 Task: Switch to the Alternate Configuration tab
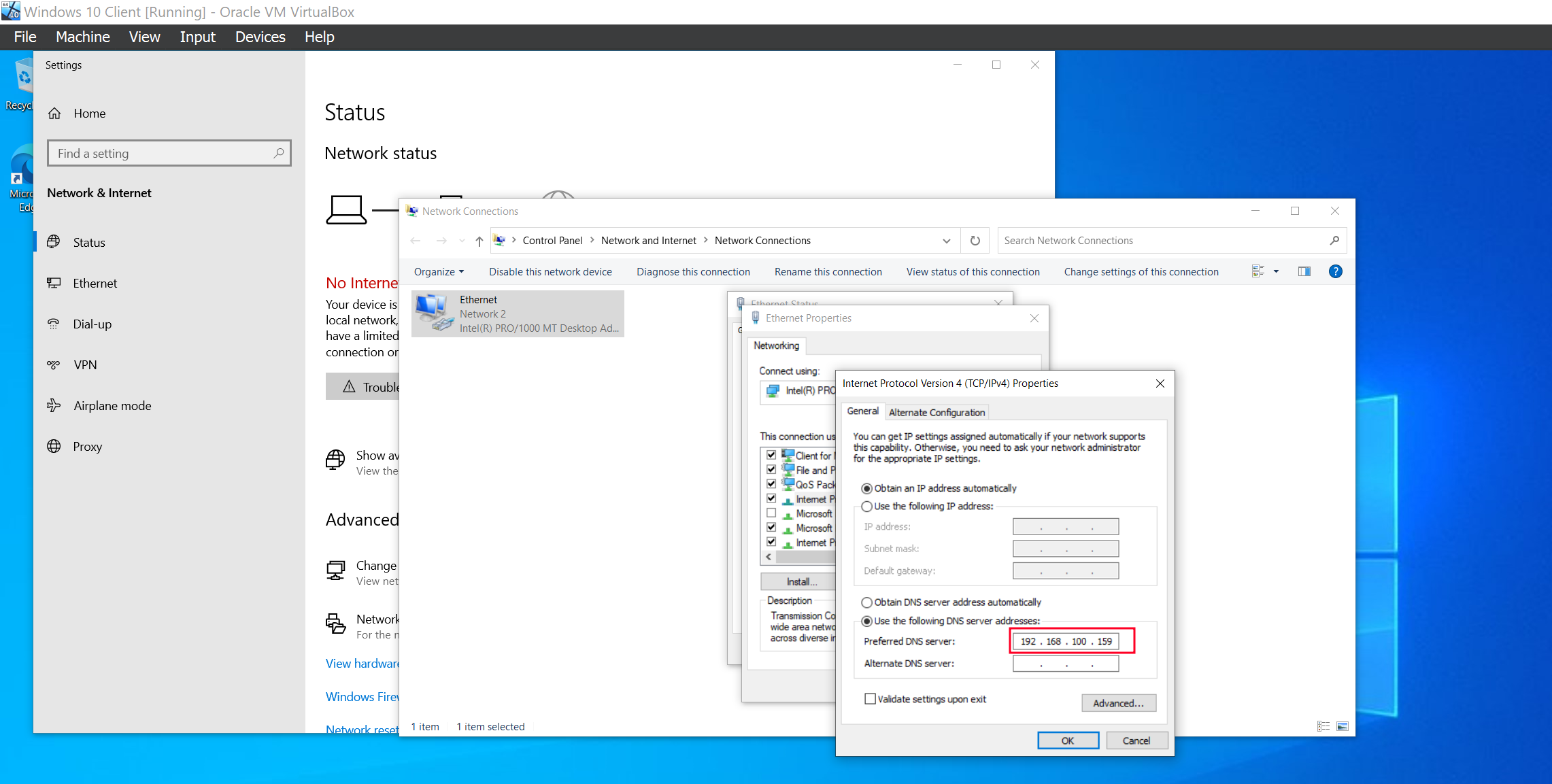pos(937,412)
